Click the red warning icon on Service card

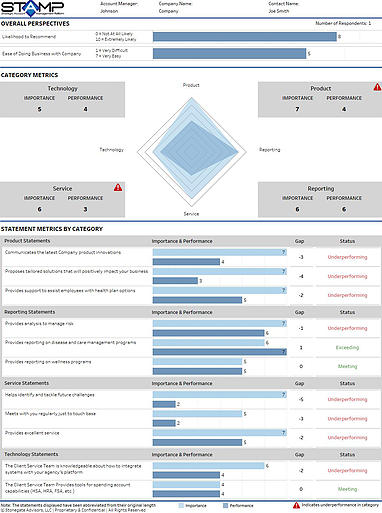tap(118, 187)
